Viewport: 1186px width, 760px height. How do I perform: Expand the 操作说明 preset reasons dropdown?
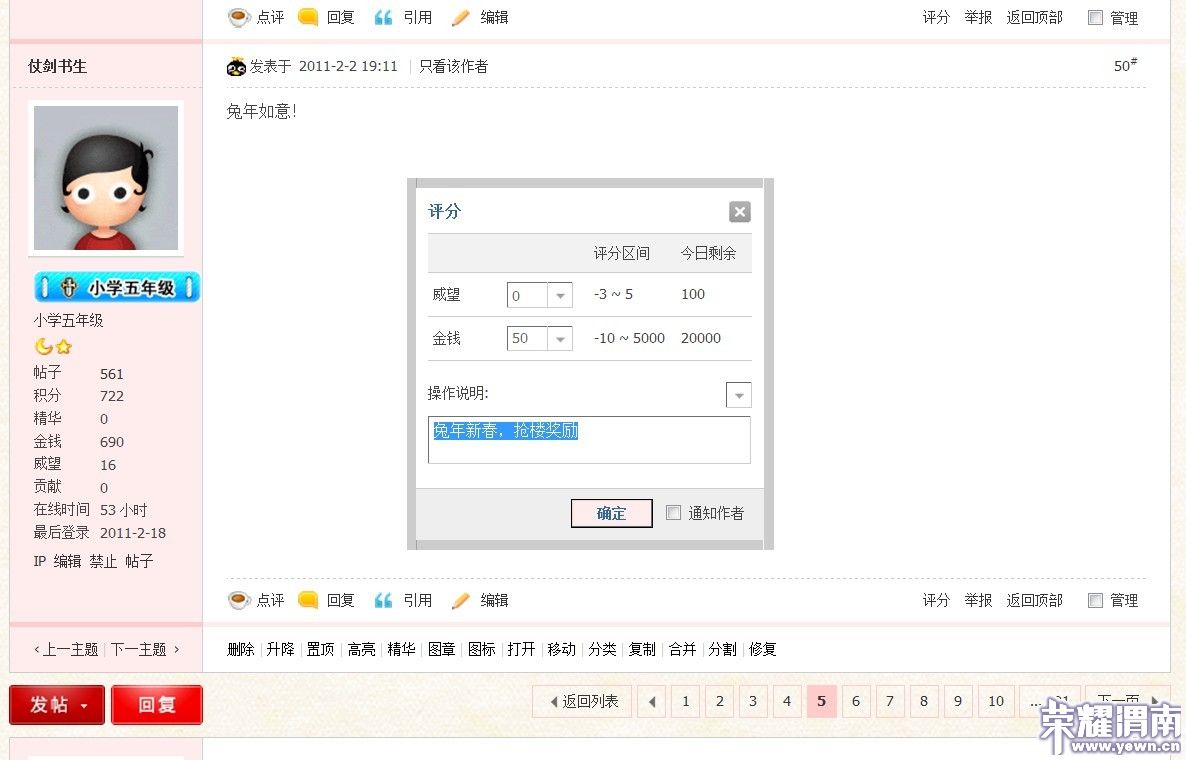[x=739, y=395]
